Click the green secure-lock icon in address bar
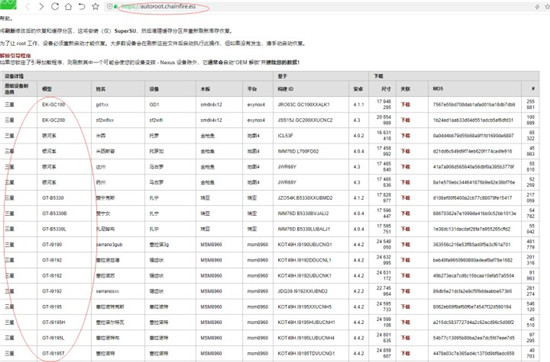Image resolution: width=550 pixels, height=362 pixels. [115, 6]
